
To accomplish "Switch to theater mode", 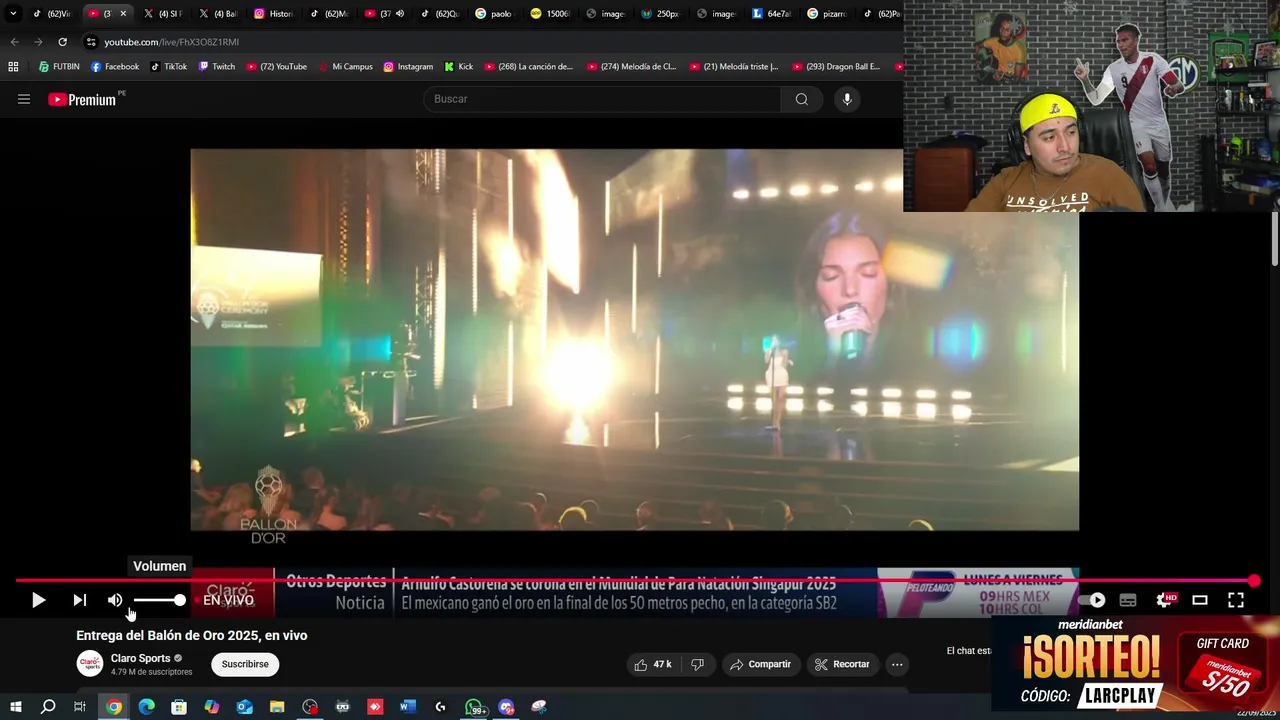I will pyautogui.click(x=1200, y=600).
